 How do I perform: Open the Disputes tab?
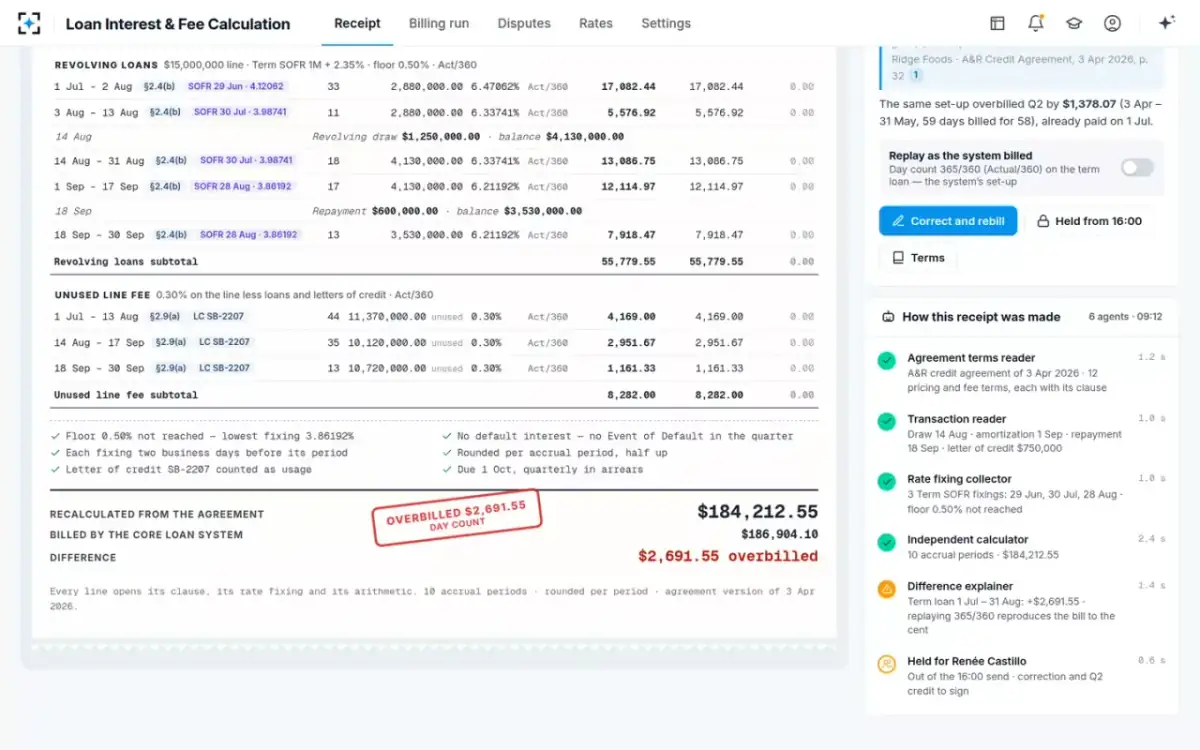(524, 23)
